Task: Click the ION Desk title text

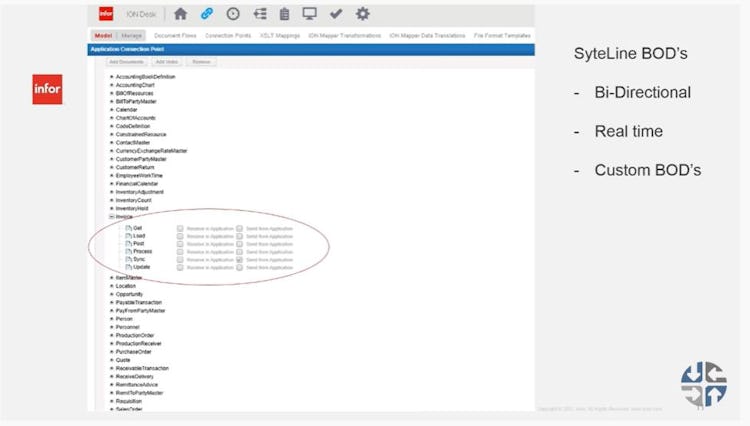Action: coord(141,14)
